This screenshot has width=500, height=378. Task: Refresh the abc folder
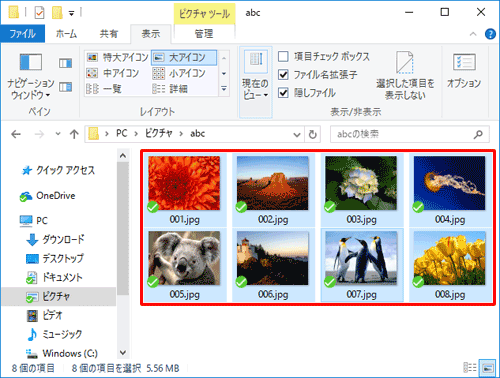coord(312,135)
